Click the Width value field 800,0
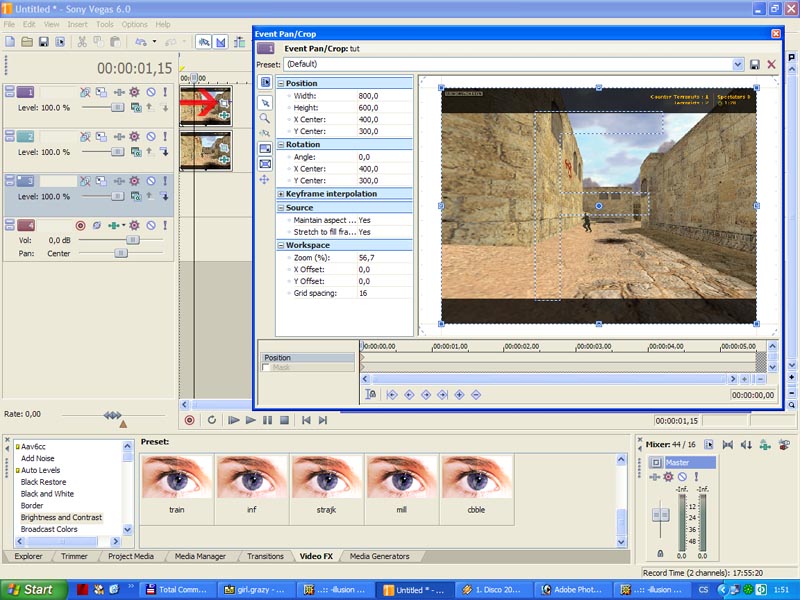800x600 pixels. tap(384, 96)
